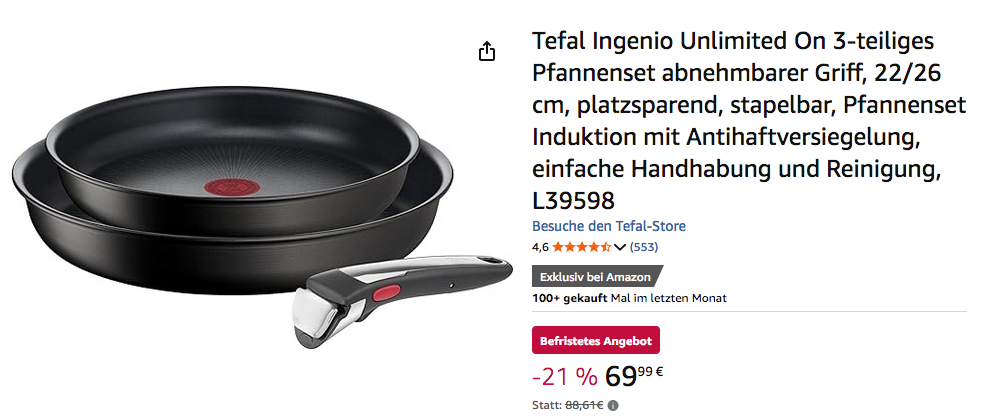
Task: Click the share icon beside product image
Action: (x=486, y=52)
